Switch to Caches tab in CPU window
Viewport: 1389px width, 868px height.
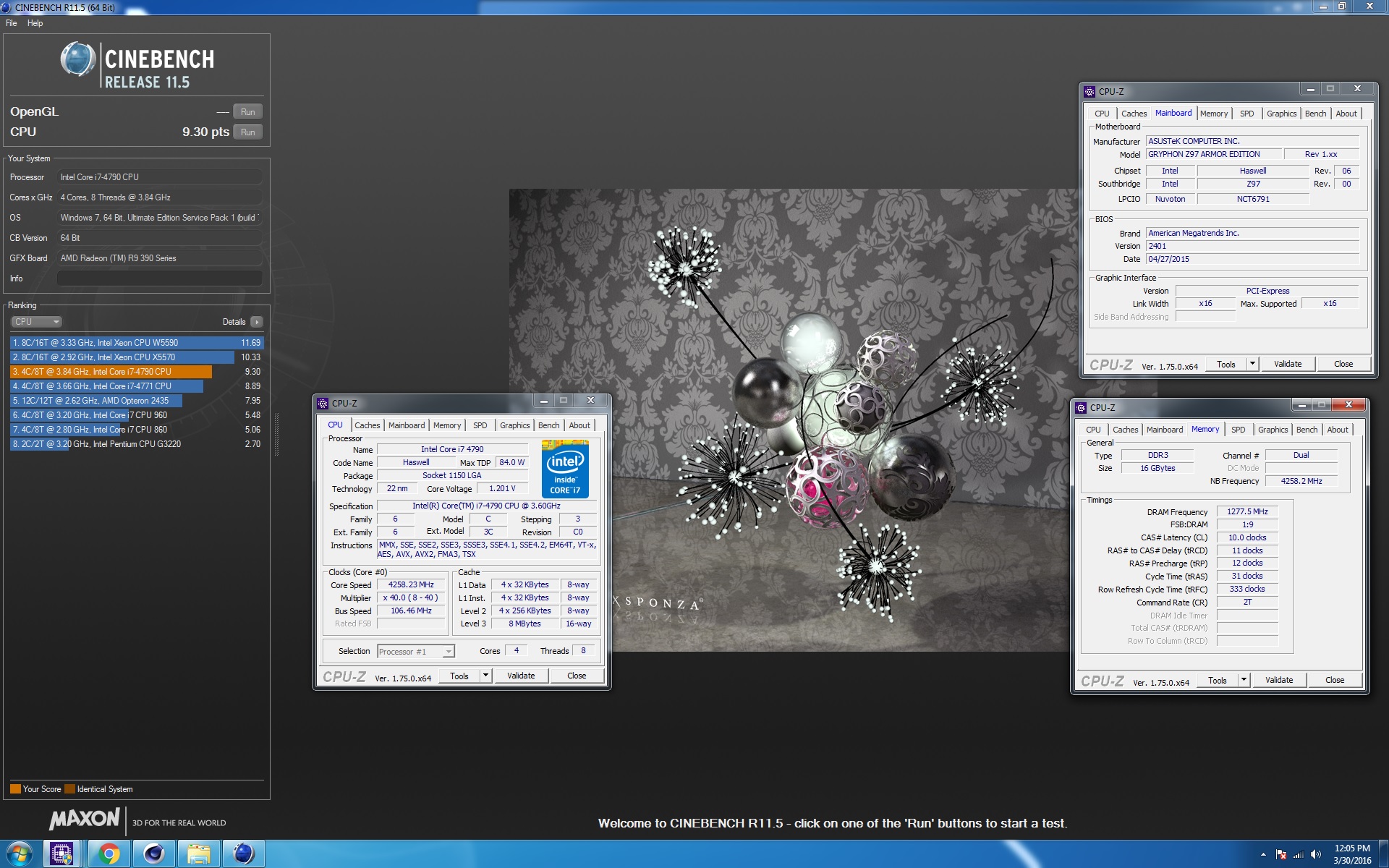[368, 425]
